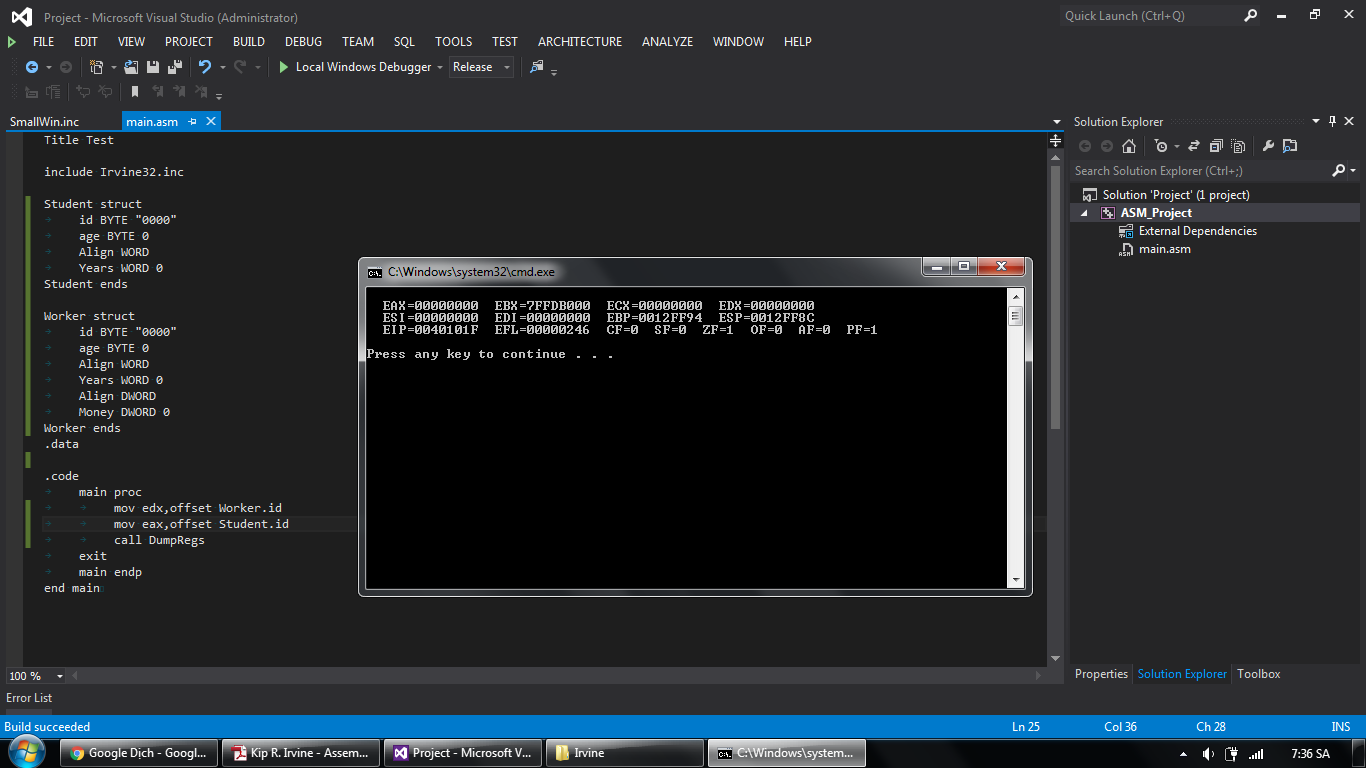Viewport: 1366px width, 768px height.
Task: Toggle pin on main.asm tab
Action: point(192,122)
